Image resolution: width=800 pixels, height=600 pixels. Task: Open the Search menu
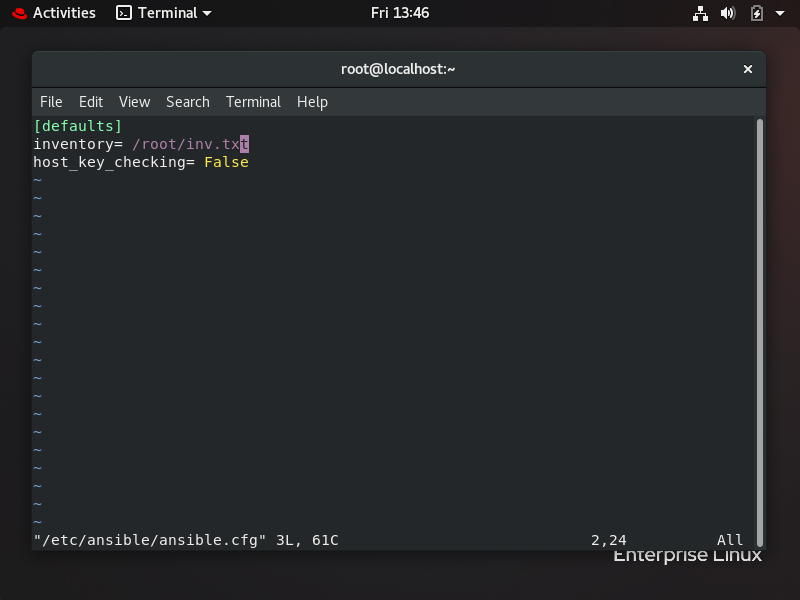coord(188,102)
